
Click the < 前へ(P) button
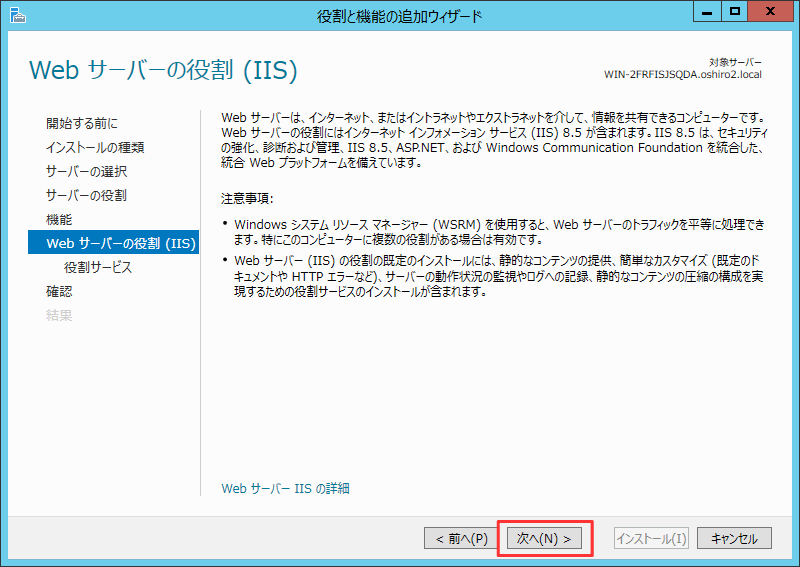(x=461, y=538)
